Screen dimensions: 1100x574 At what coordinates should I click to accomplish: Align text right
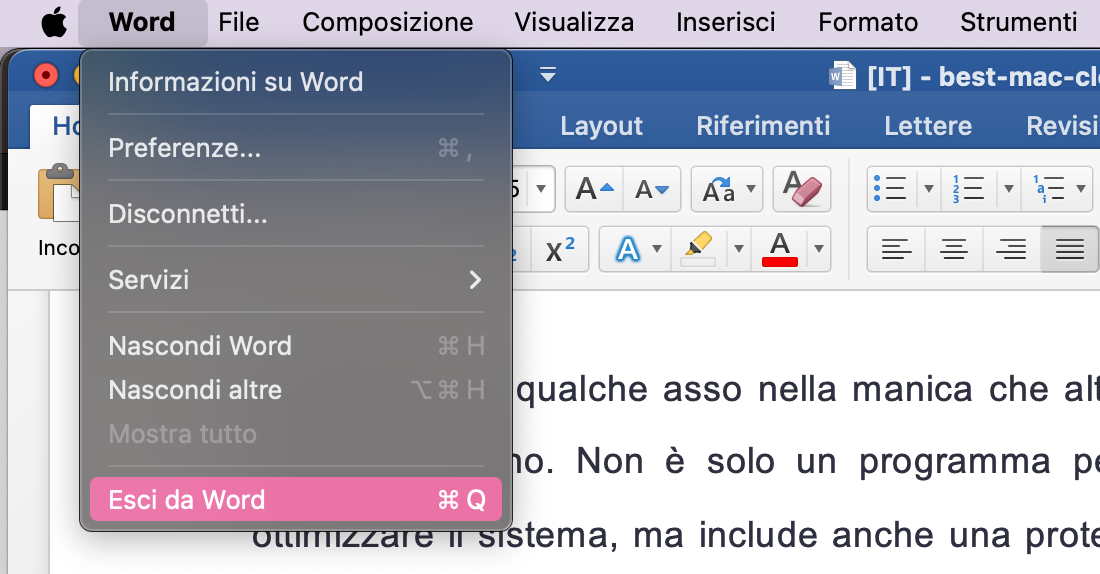tap(1012, 249)
